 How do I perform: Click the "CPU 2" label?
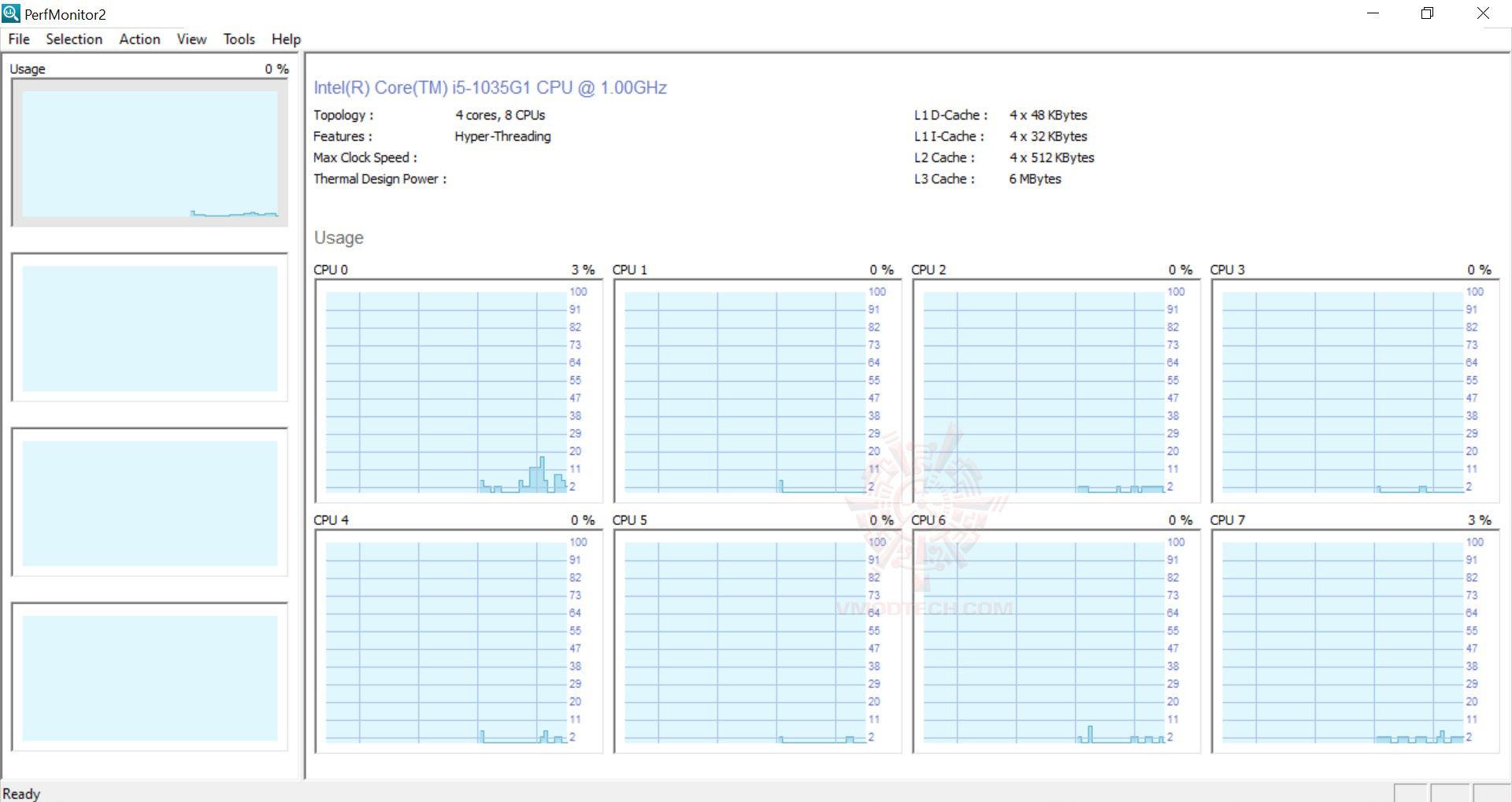[928, 270]
